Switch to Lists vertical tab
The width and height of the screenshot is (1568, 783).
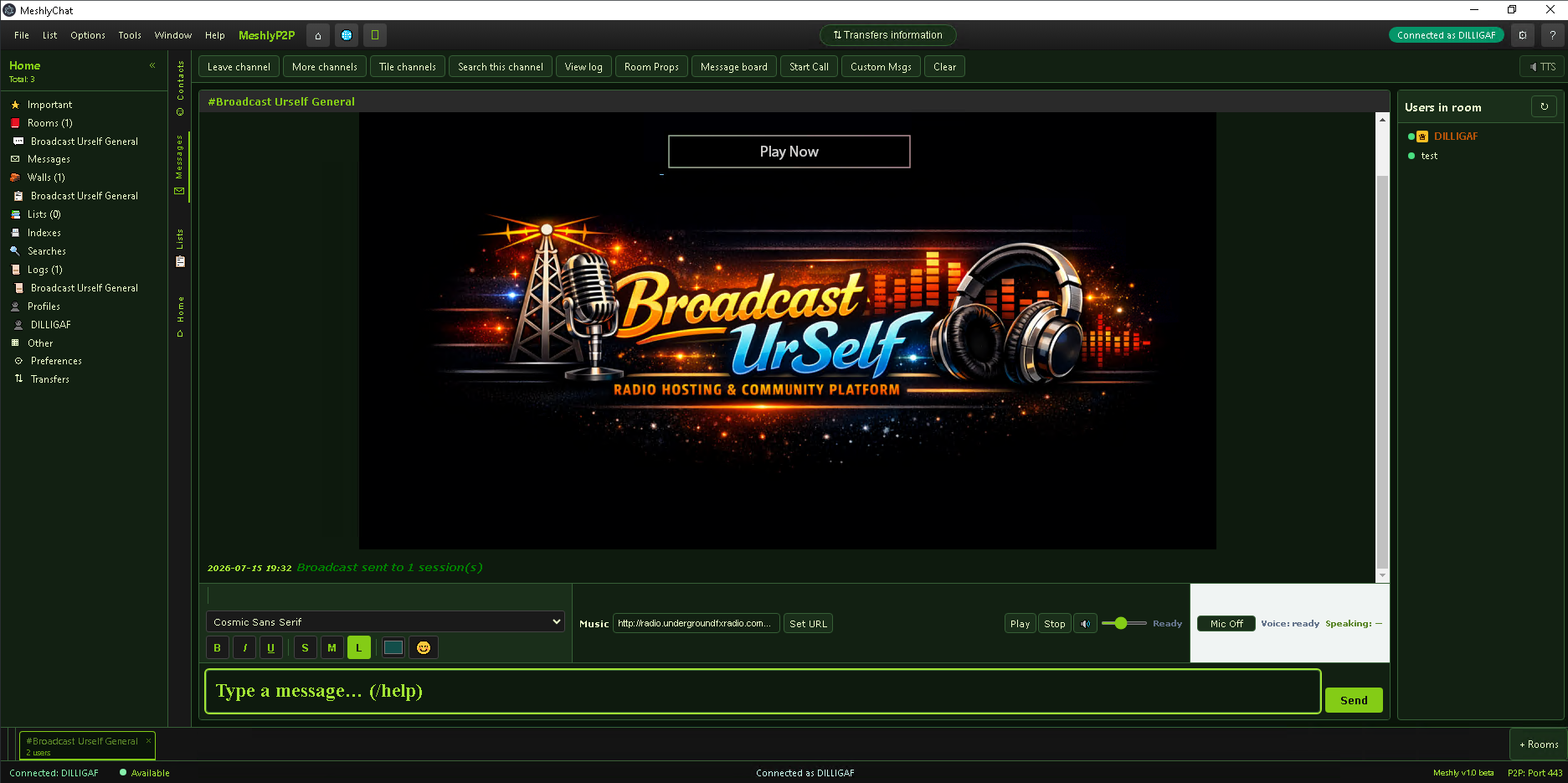pyautogui.click(x=180, y=247)
